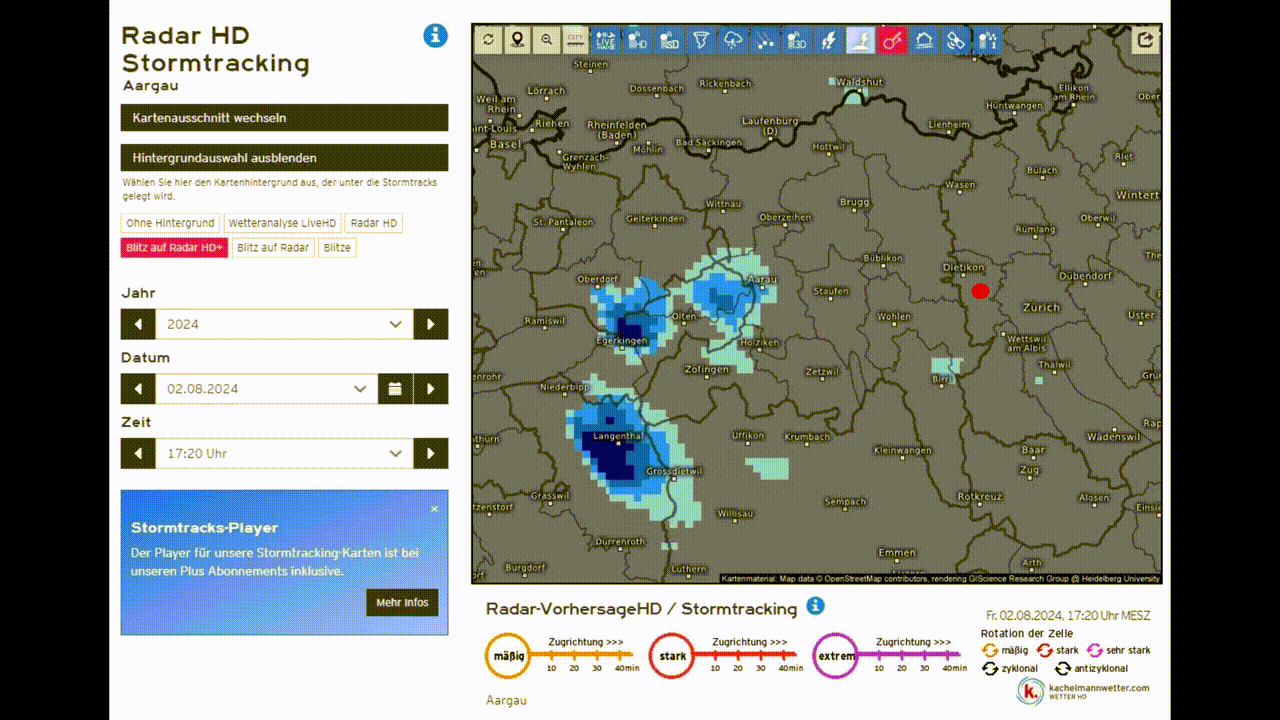Screen dimensions: 1280x720
Task: Switch background to 'Wetteranalyse LiveHD'
Action: click(x=283, y=223)
